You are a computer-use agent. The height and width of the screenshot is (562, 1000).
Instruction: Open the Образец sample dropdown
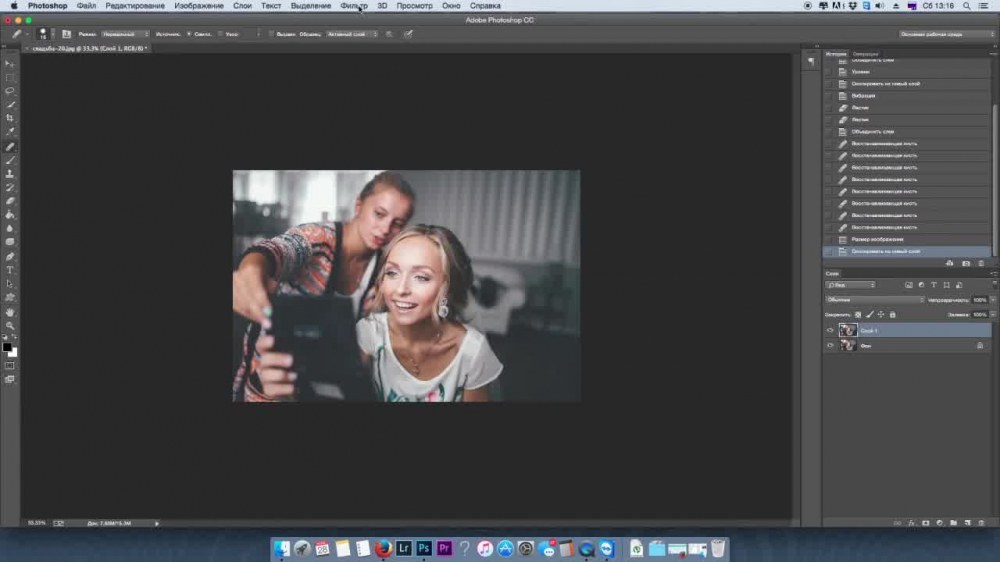(x=353, y=34)
